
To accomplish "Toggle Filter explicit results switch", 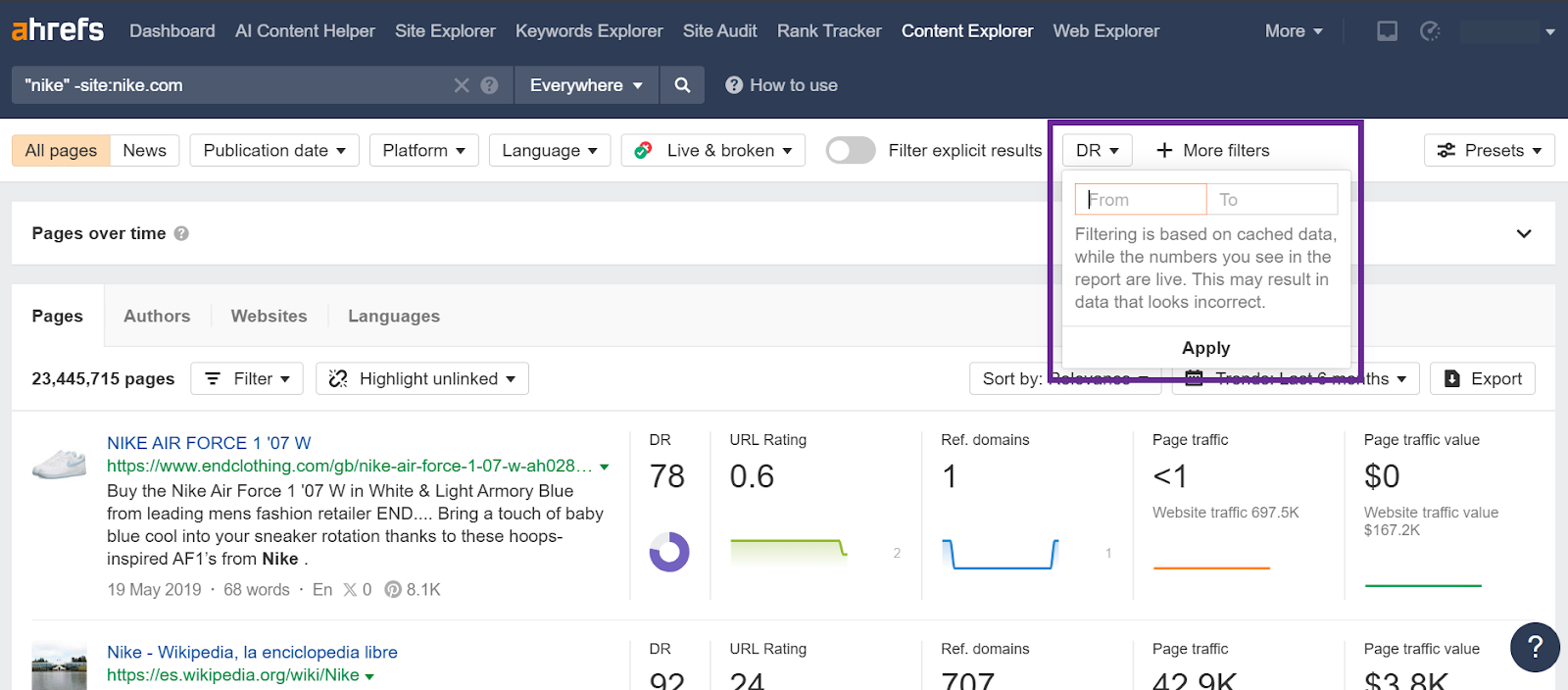I will (850, 150).
